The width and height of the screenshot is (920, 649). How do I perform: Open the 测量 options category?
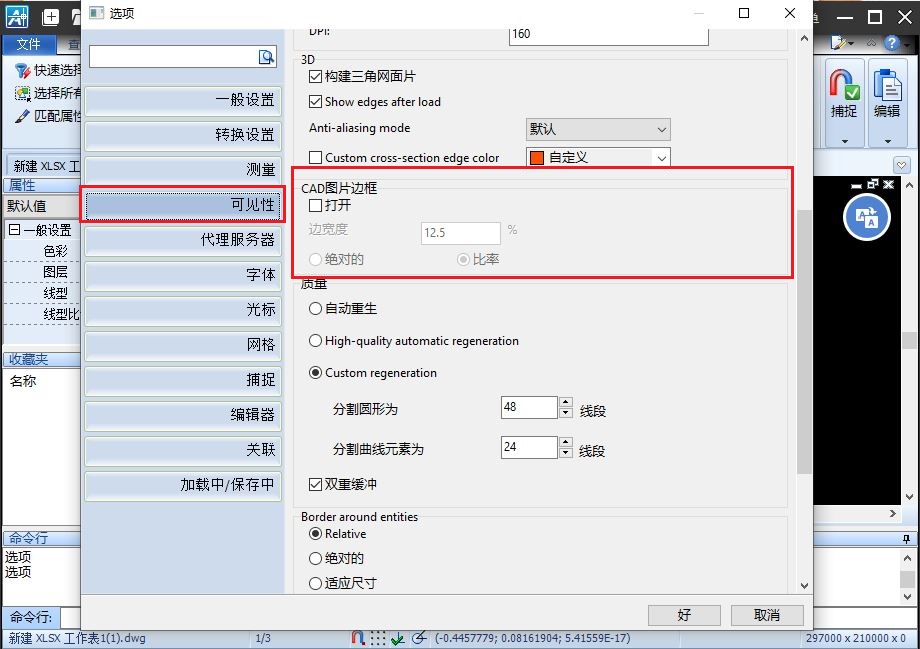pyautogui.click(x=183, y=170)
